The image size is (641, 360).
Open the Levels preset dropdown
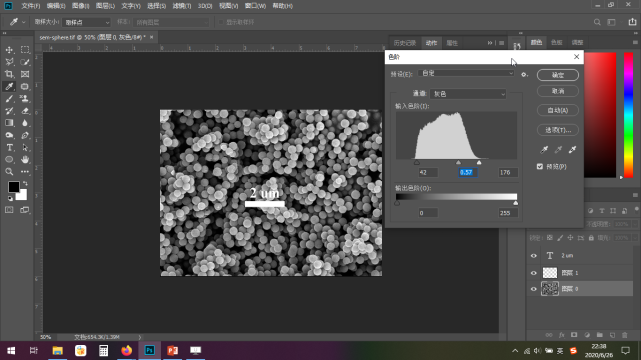point(466,73)
